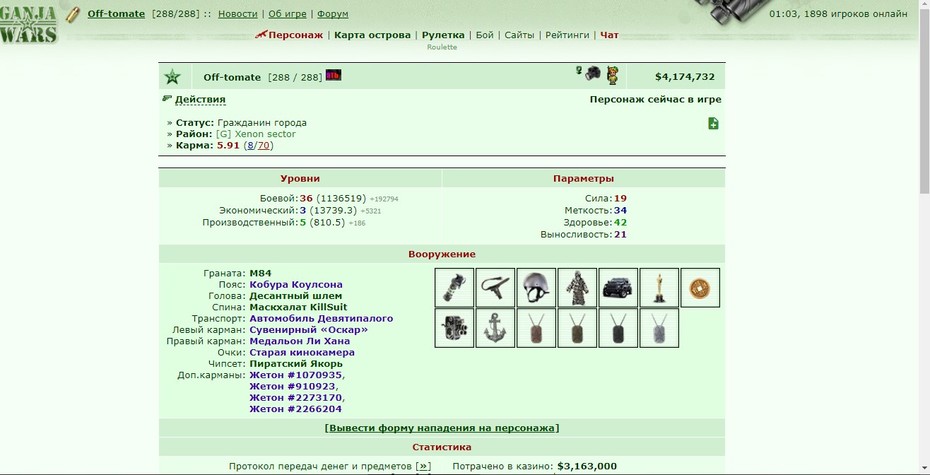Open the Сайты menu item
This screenshot has width=930, height=475.
click(x=519, y=35)
